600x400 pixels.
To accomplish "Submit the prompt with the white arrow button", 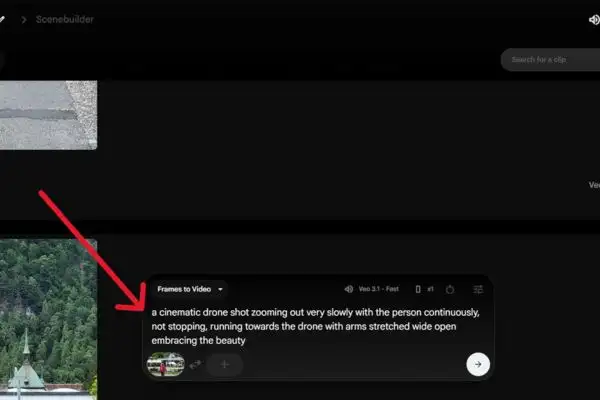I will pos(478,364).
